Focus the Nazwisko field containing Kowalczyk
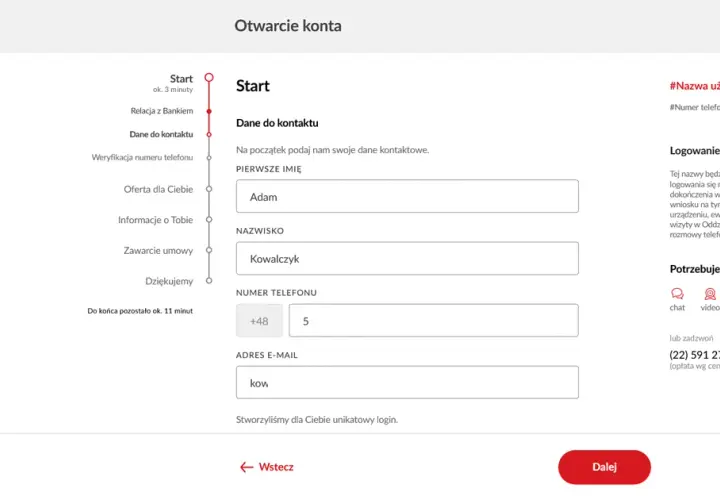 [407, 258]
